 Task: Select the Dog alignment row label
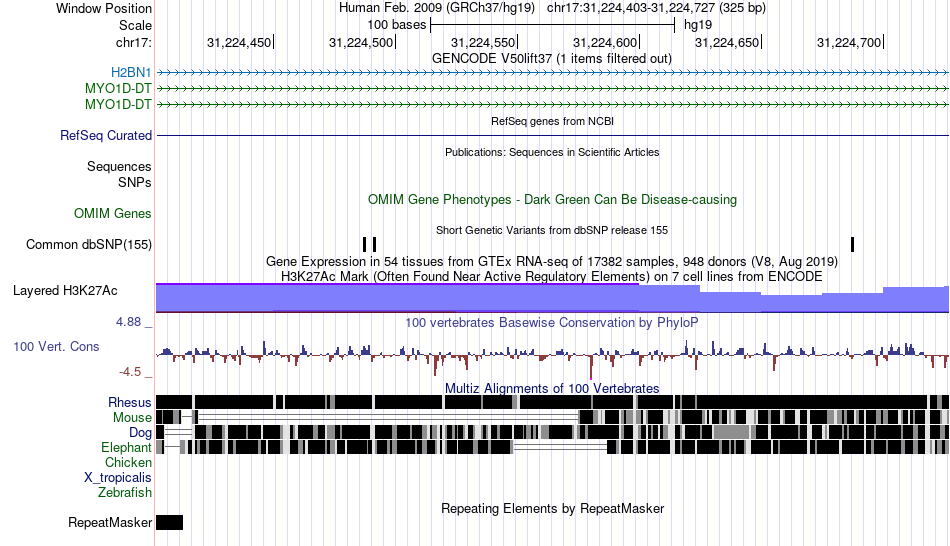[140, 433]
